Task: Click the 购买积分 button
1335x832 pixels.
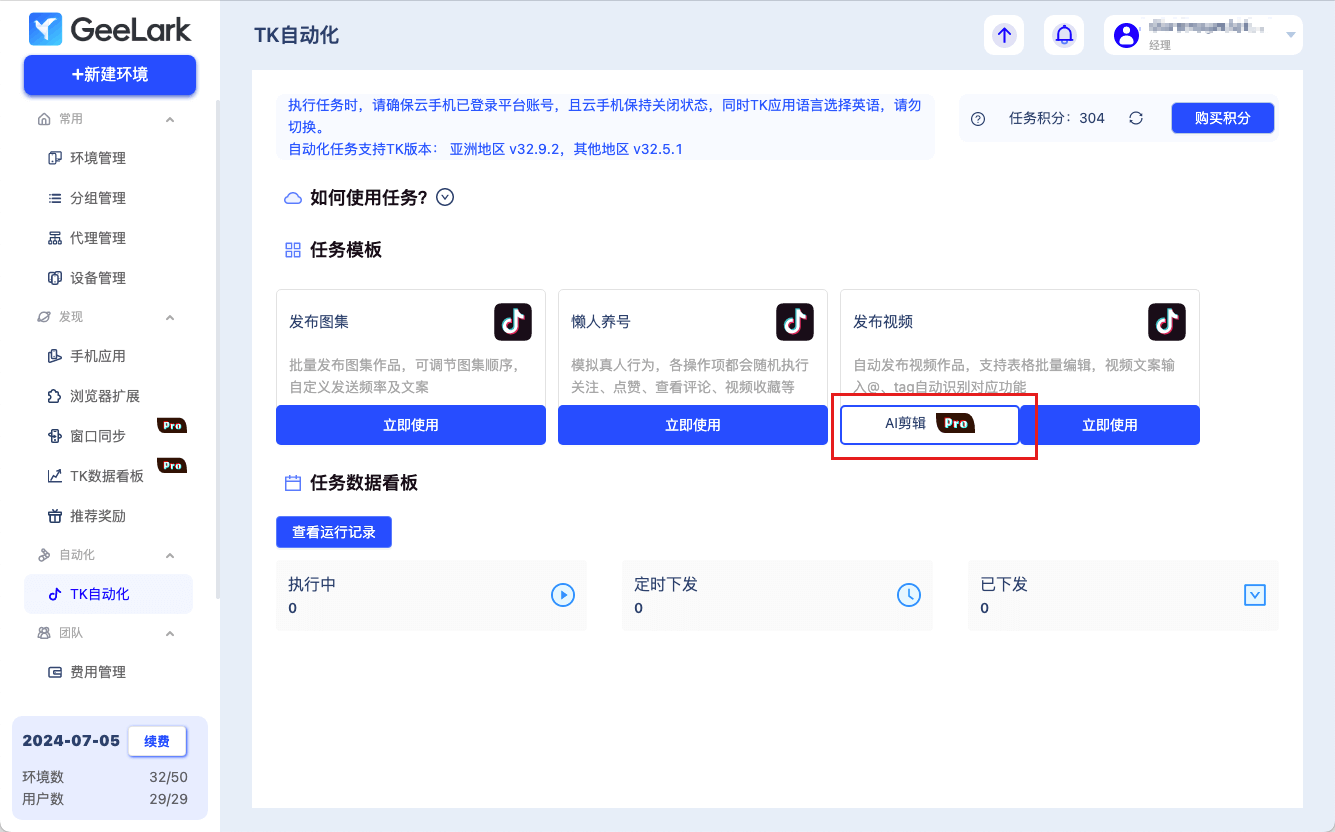Action: 1222,118
